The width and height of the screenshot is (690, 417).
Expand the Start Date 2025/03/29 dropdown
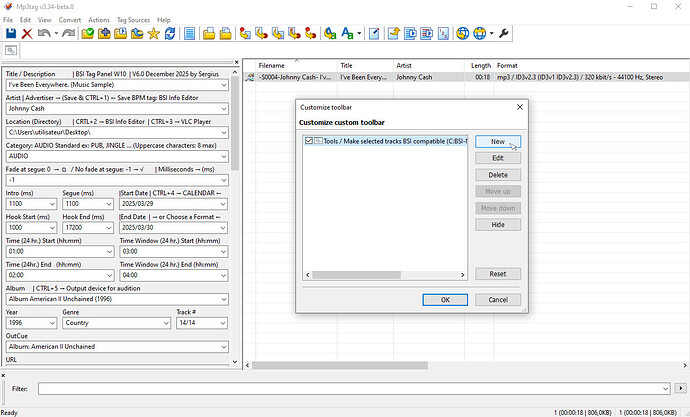223,204
